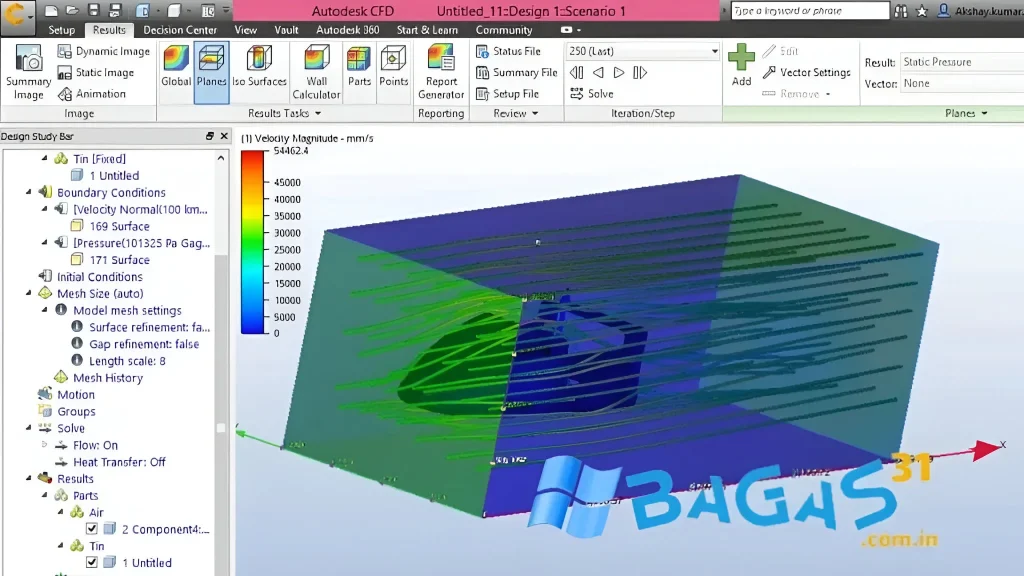Image resolution: width=1024 pixels, height=576 pixels.
Task: Click in the keyword search field
Action: coord(810,10)
